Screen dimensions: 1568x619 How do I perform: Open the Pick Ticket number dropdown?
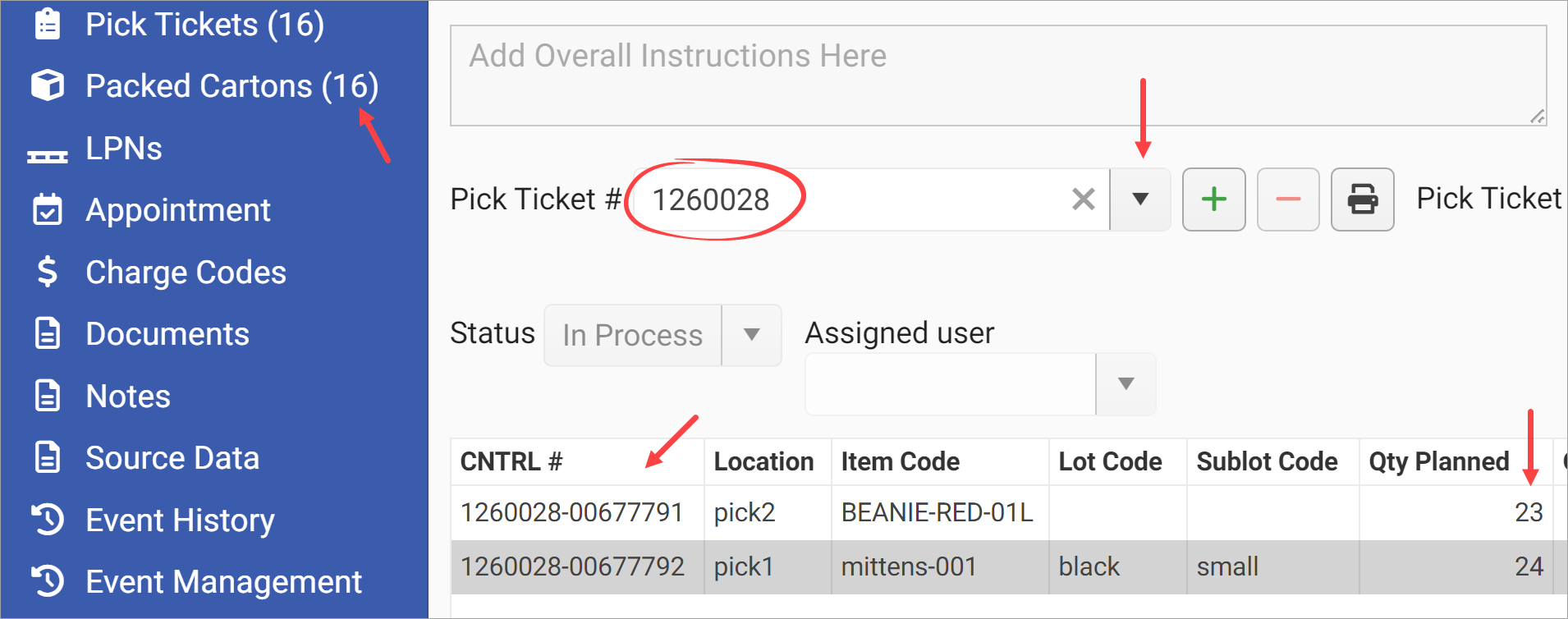tap(1141, 199)
